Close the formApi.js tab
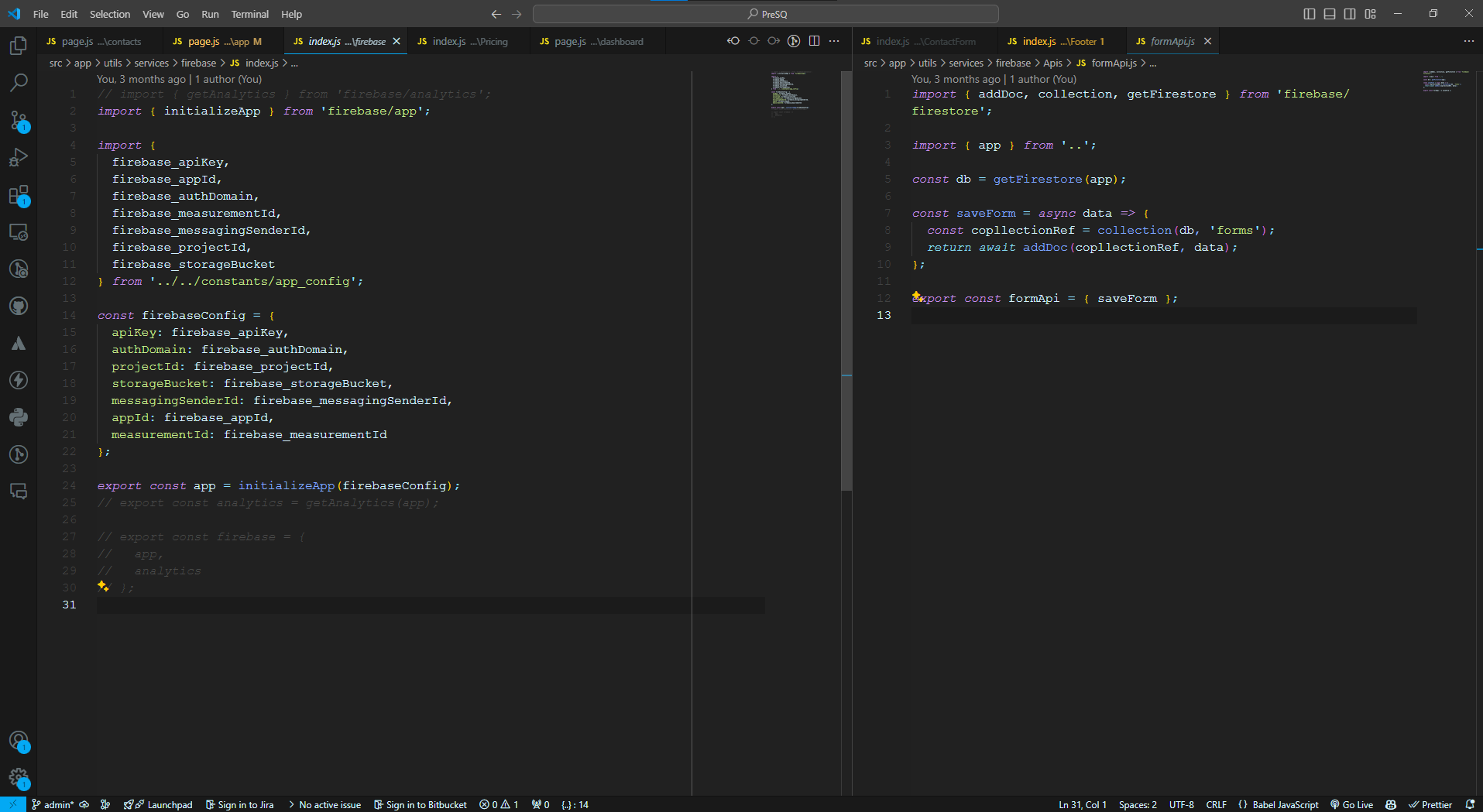Image resolution: width=1483 pixels, height=812 pixels. pyautogui.click(x=1207, y=41)
